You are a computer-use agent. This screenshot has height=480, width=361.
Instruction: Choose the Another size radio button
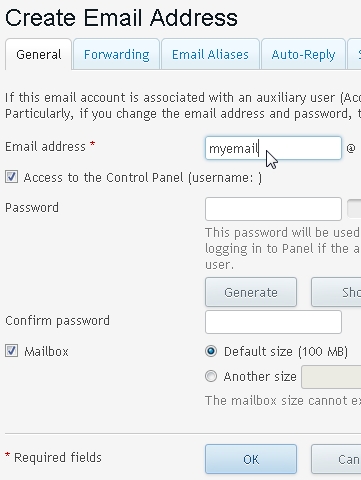[x=211, y=376]
